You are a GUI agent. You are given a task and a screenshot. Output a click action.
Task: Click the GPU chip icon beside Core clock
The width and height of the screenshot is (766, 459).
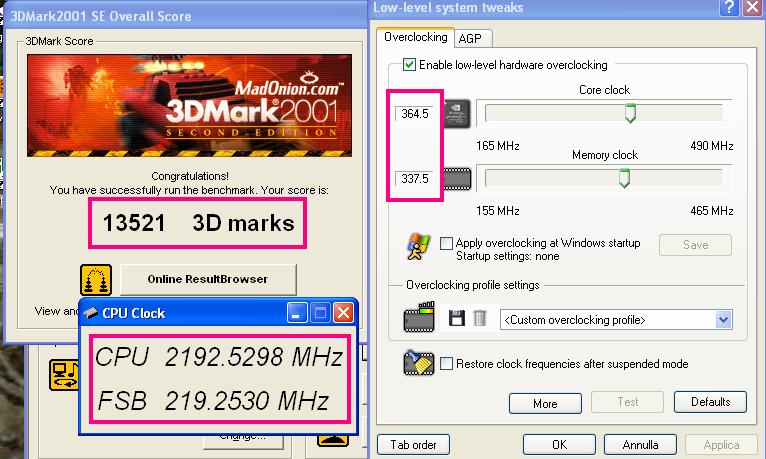(457, 114)
